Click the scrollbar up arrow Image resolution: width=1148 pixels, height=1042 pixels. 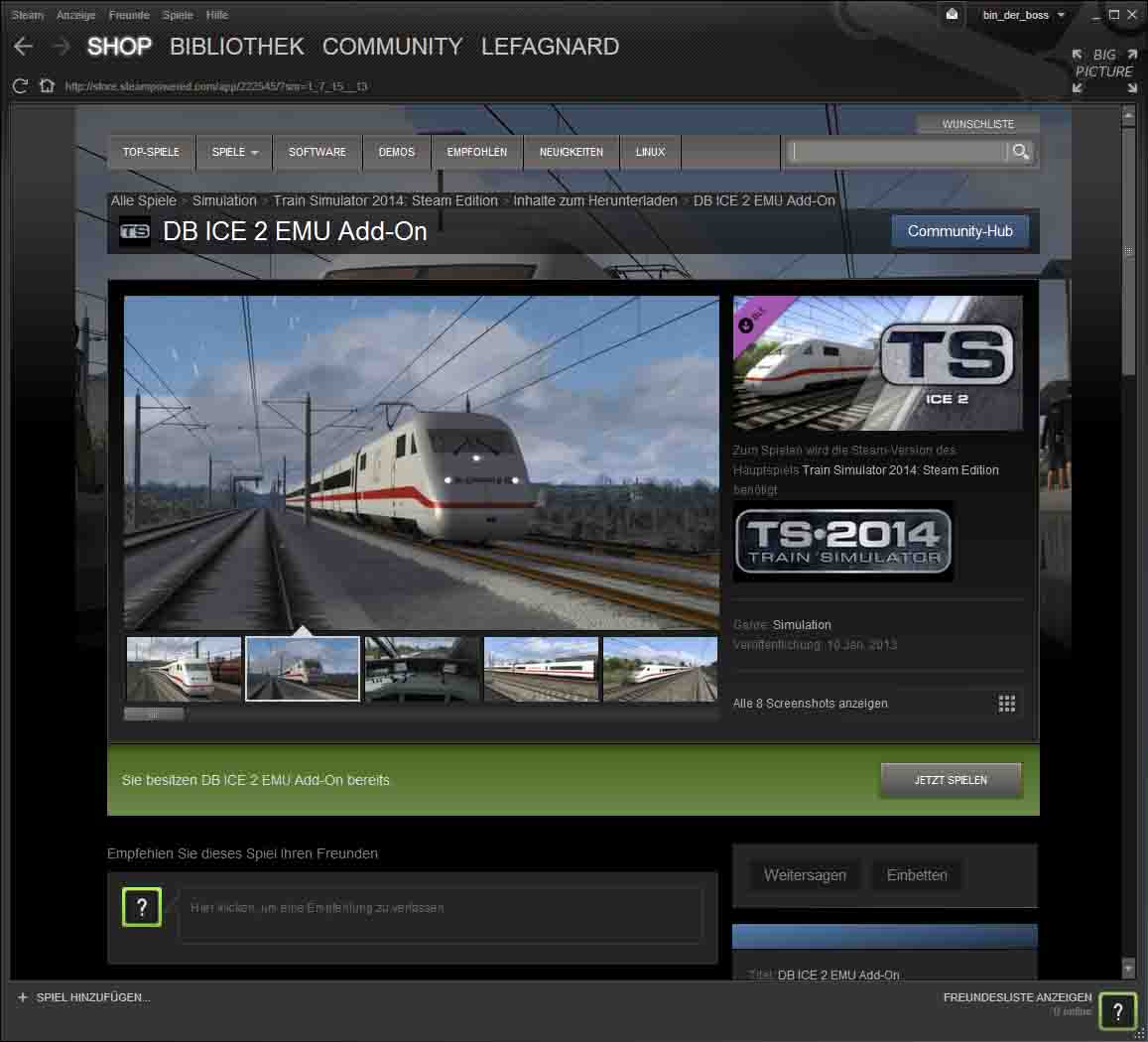point(1128,115)
